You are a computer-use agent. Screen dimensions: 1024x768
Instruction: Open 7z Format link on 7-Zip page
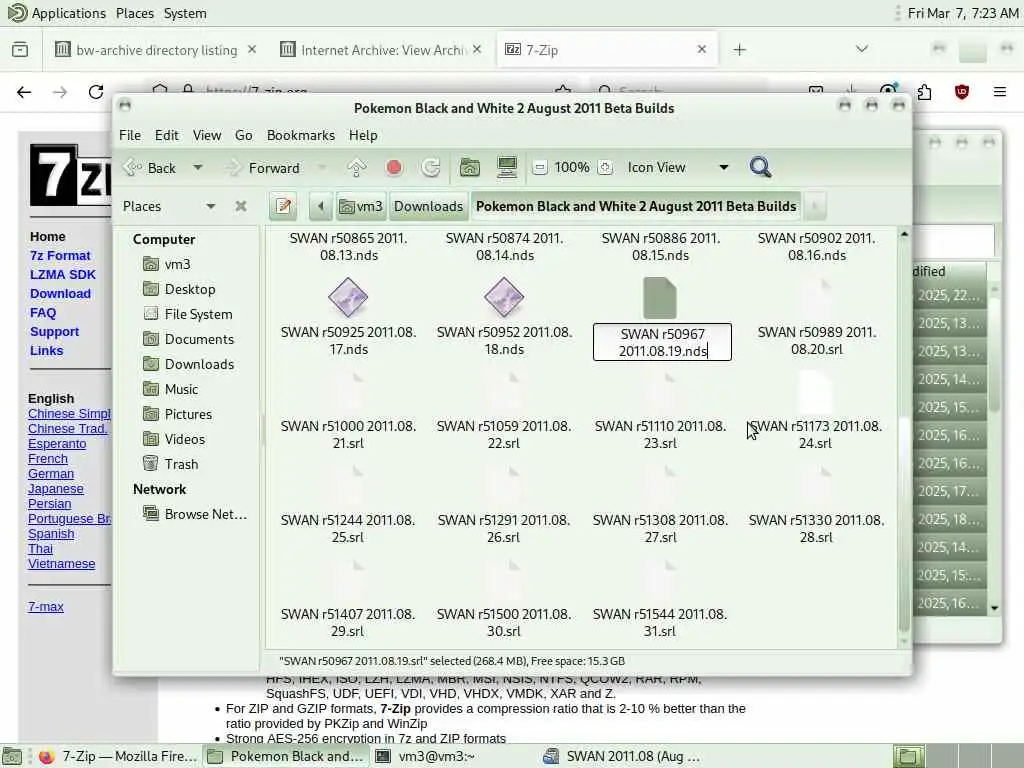coord(60,255)
